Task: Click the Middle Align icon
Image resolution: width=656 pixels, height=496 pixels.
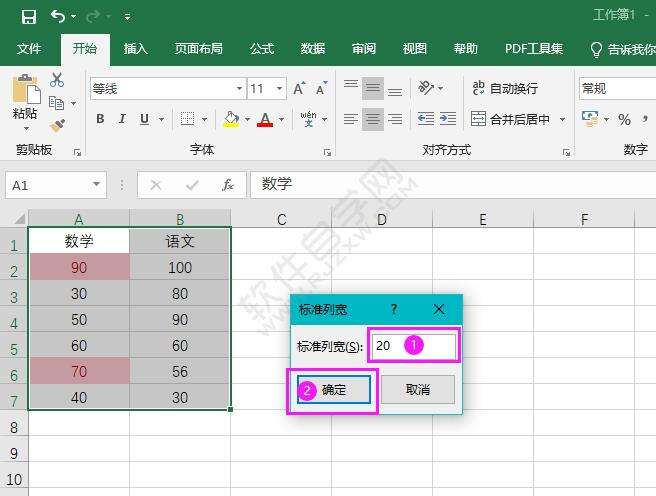Action: coord(373,88)
